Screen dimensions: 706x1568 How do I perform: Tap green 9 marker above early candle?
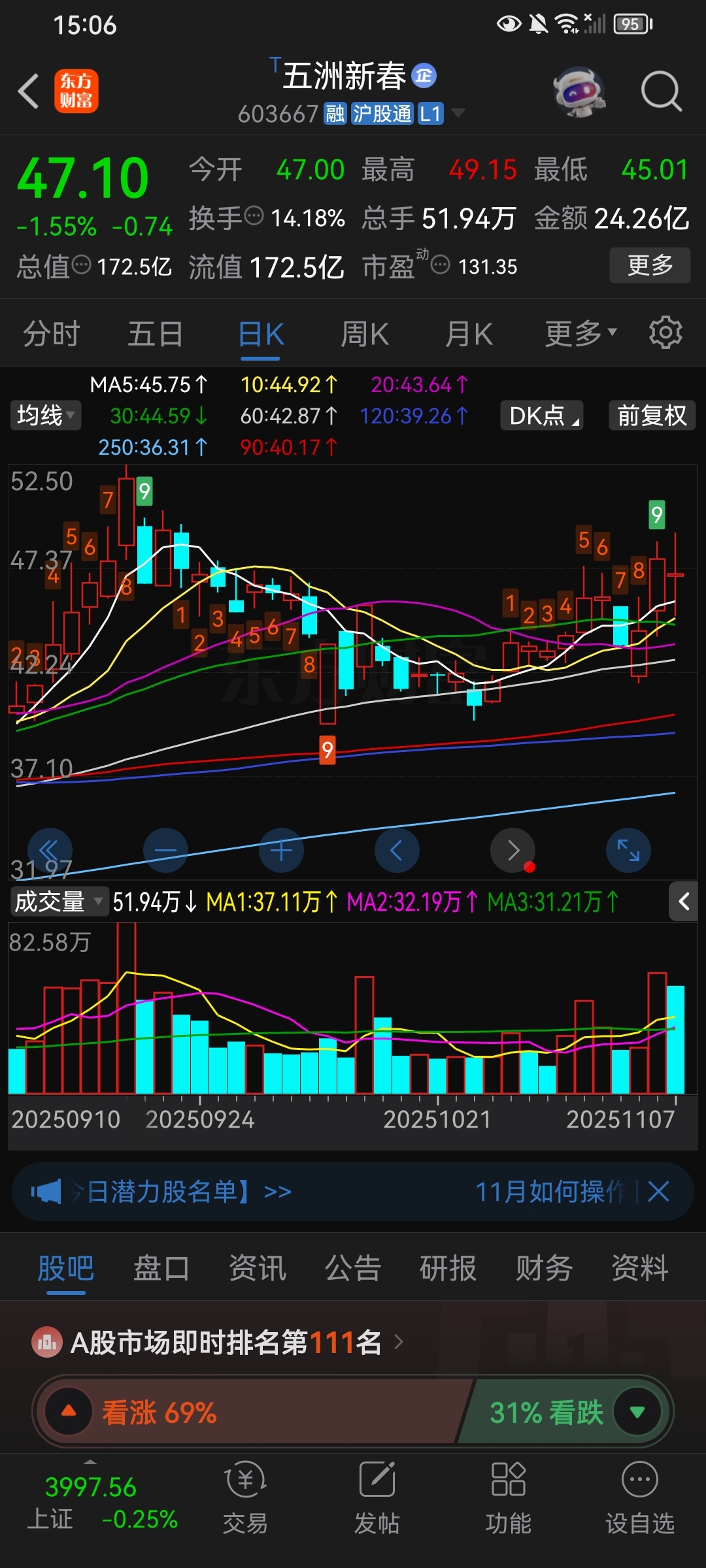pos(144,491)
